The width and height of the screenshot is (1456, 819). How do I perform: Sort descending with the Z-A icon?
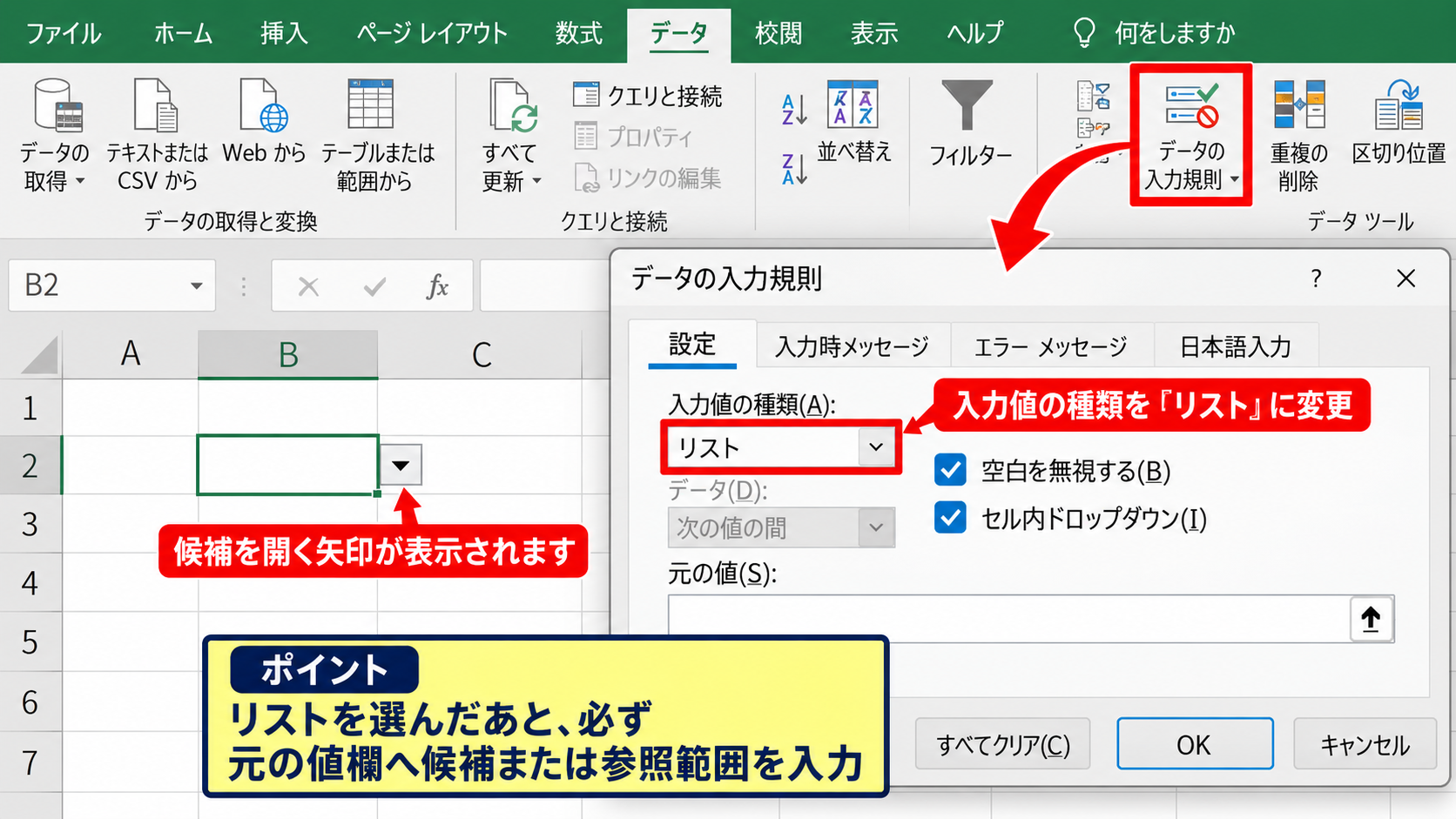(794, 168)
